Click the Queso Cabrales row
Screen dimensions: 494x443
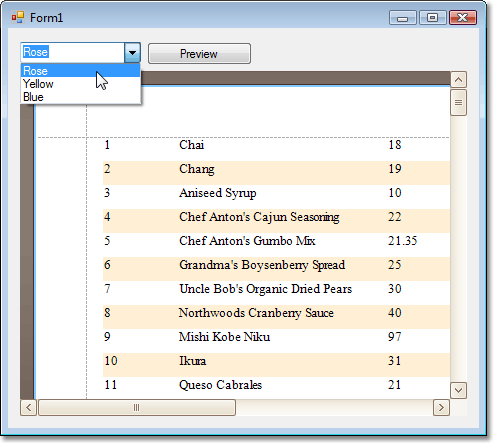(x=276, y=385)
